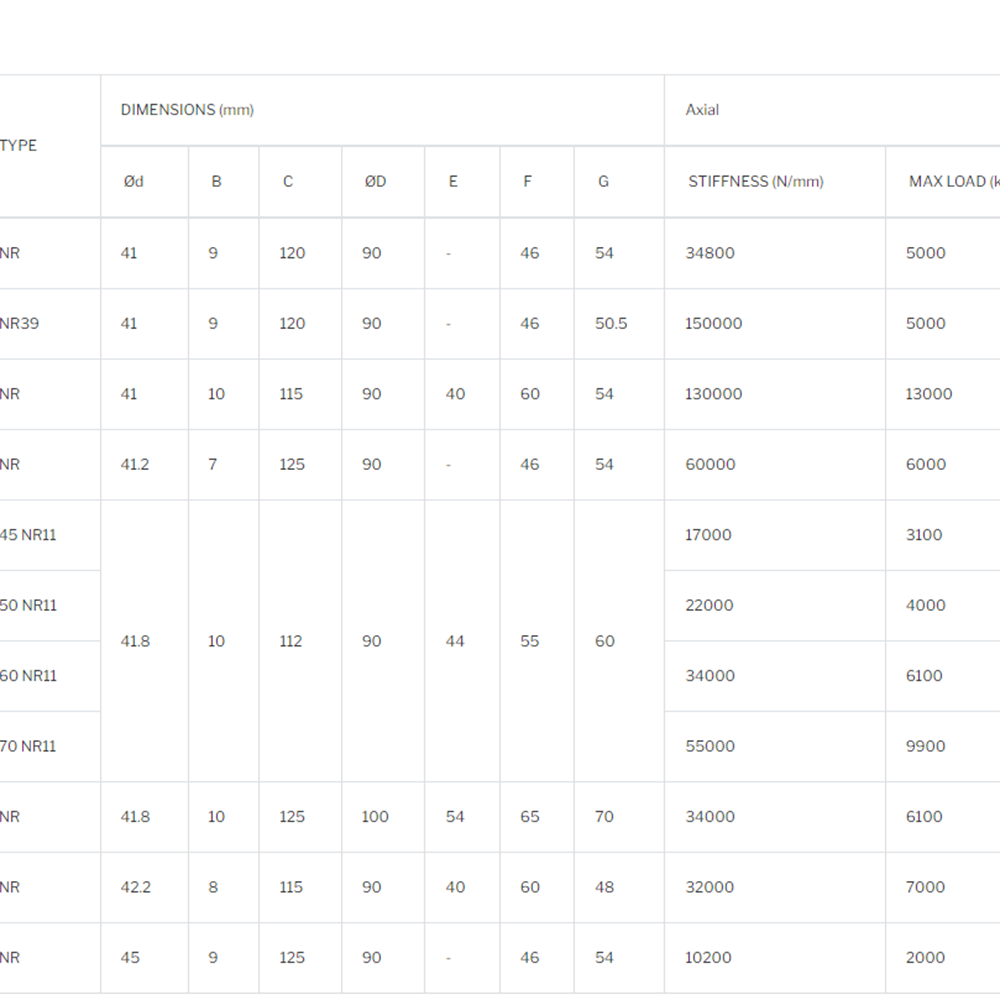The height and width of the screenshot is (1000, 1000).
Task: Select the 70 NR11 type cell
Action: coord(28,746)
